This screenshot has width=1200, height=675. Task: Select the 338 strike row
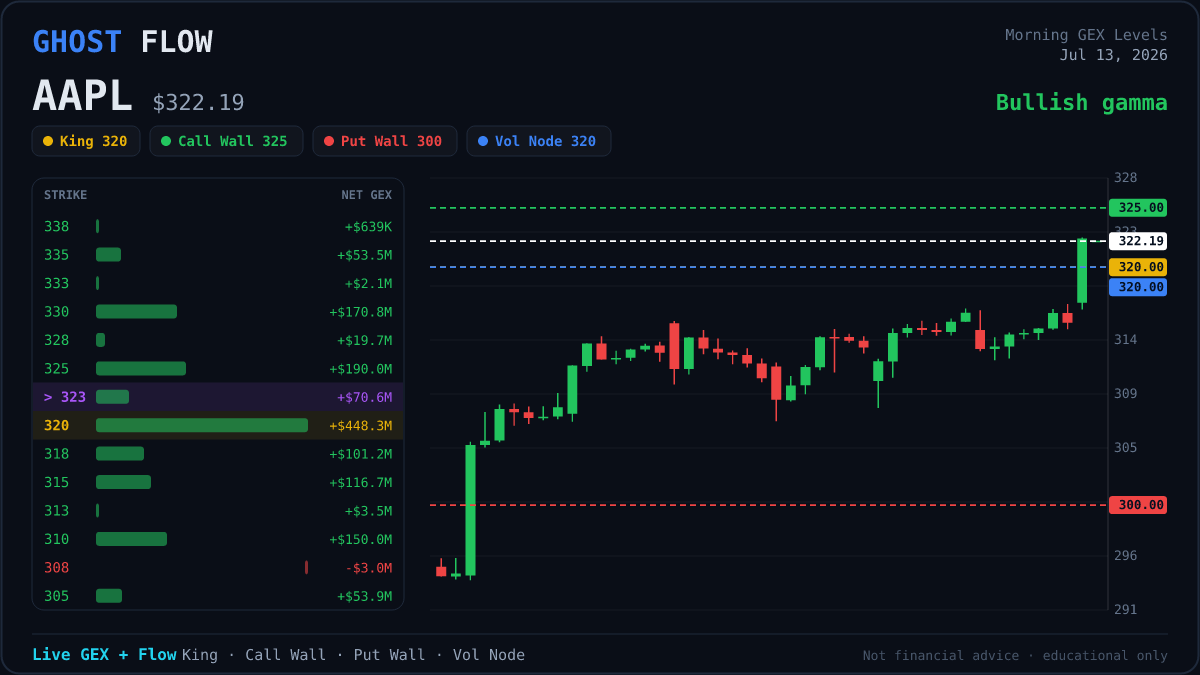[x=218, y=227]
